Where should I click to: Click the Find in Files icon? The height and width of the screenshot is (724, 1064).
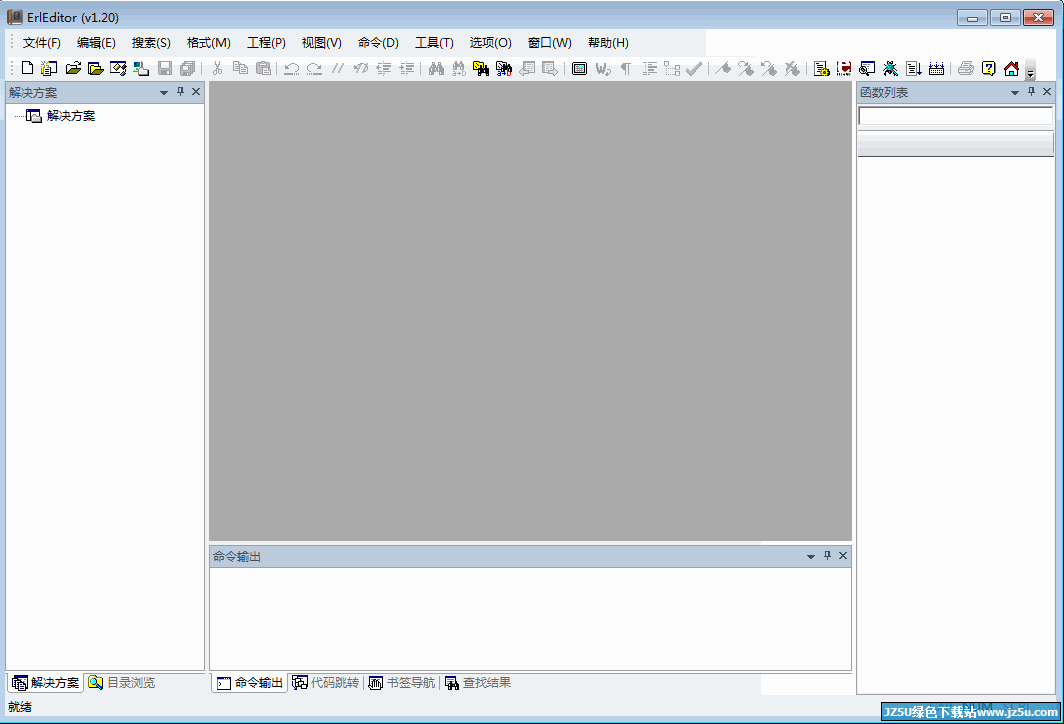(x=481, y=68)
